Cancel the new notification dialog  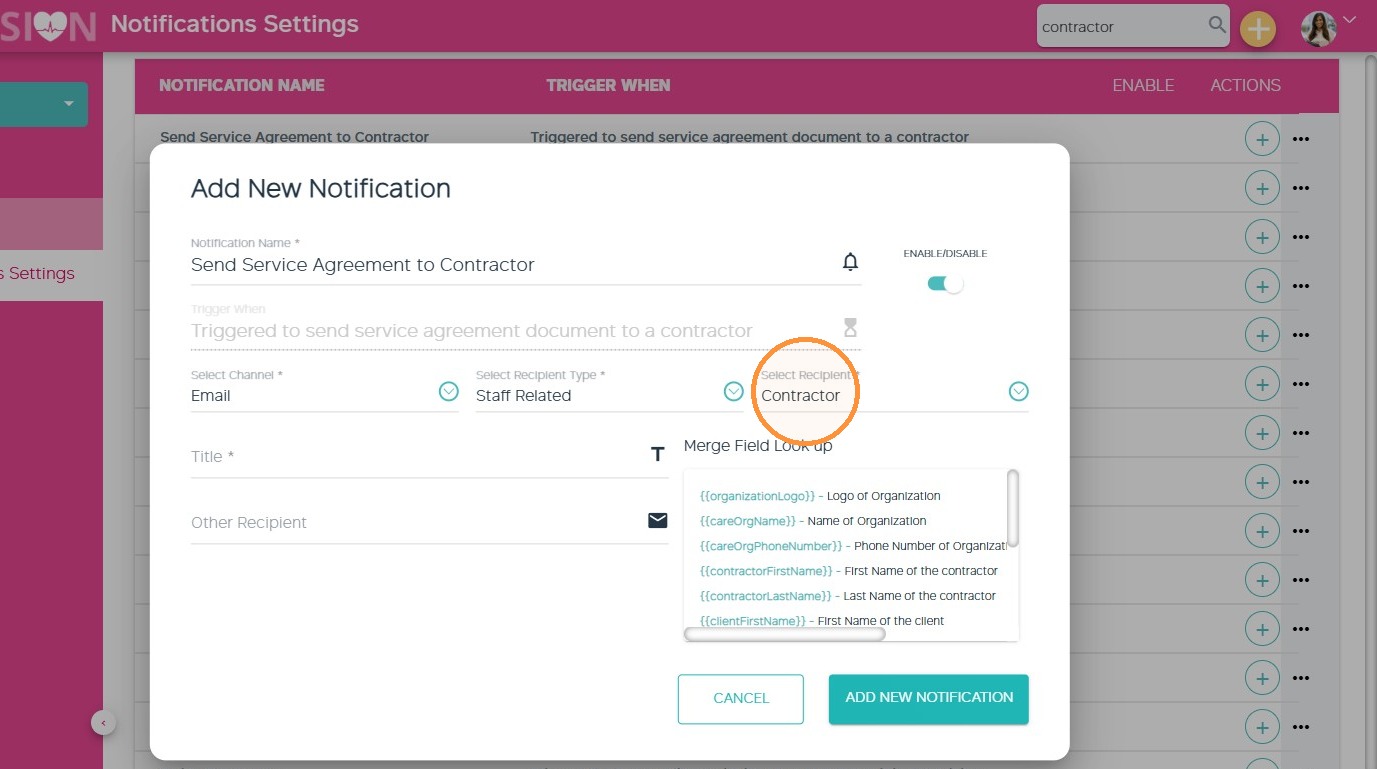[741, 698]
